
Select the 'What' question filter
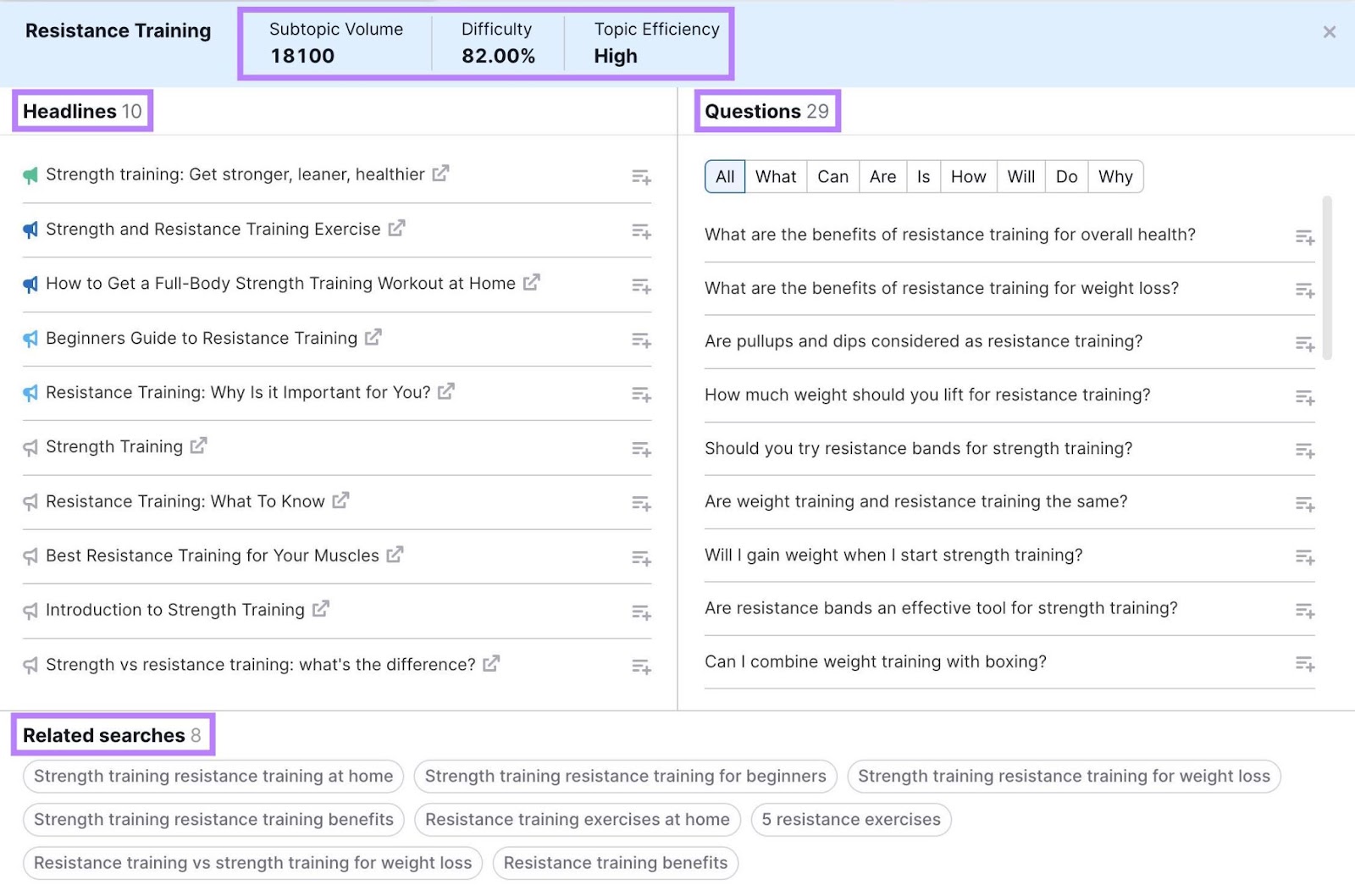click(775, 176)
